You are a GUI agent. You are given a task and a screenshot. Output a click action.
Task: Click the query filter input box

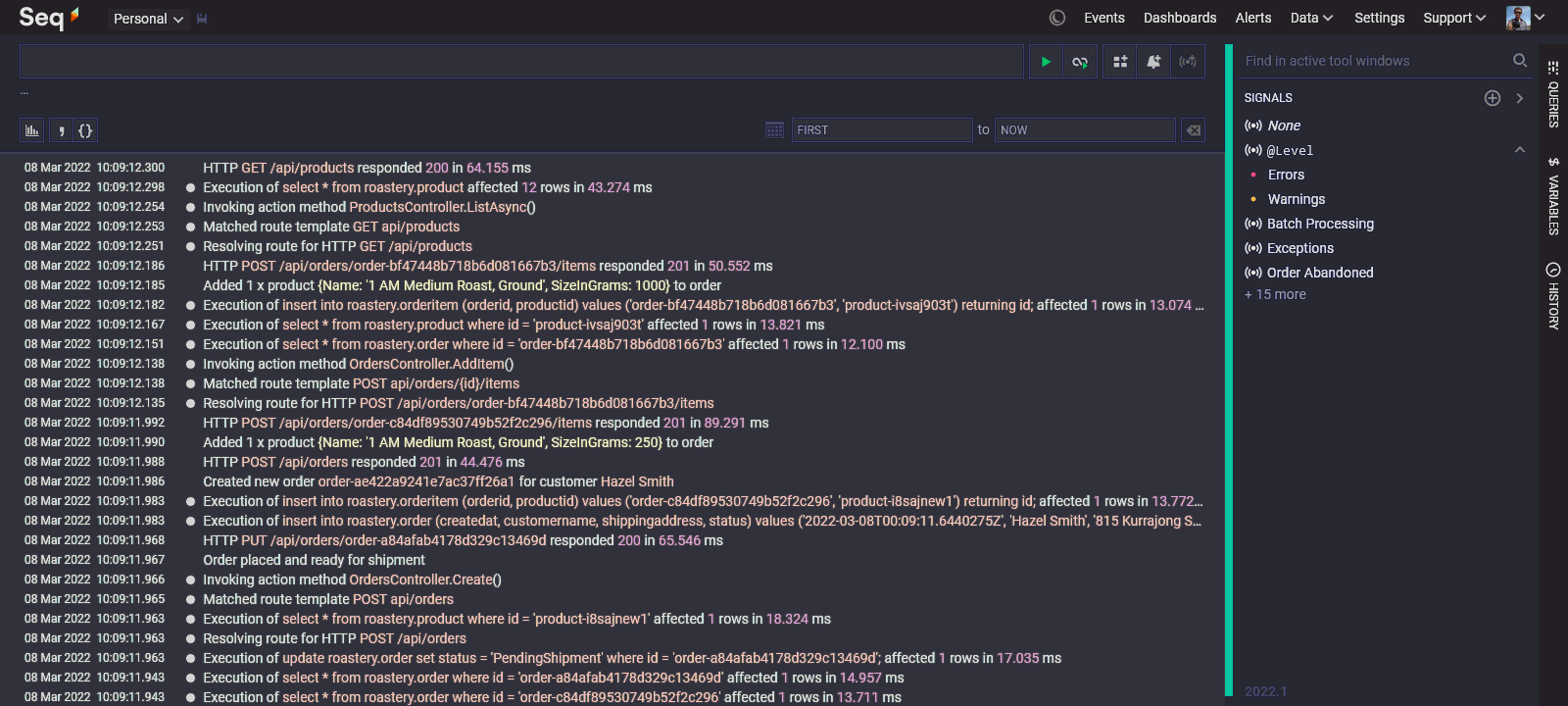(521, 61)
